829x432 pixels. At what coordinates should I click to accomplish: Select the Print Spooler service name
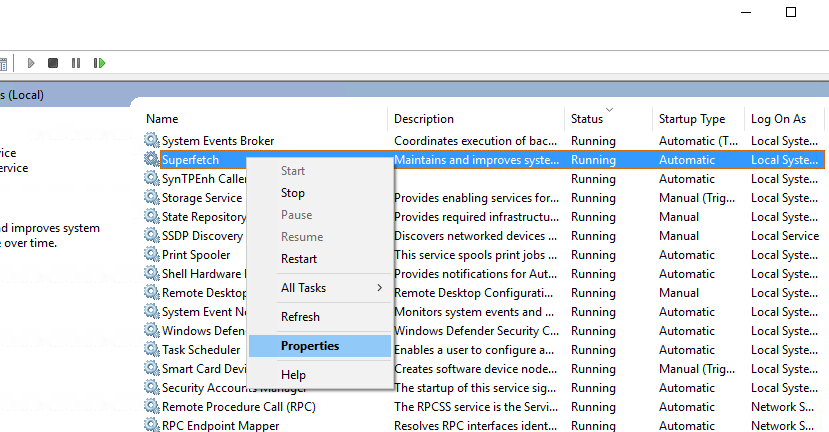point(196,255)
